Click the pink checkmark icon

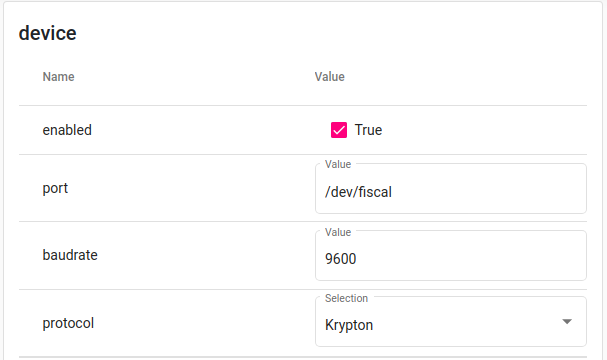click(339, 130)
